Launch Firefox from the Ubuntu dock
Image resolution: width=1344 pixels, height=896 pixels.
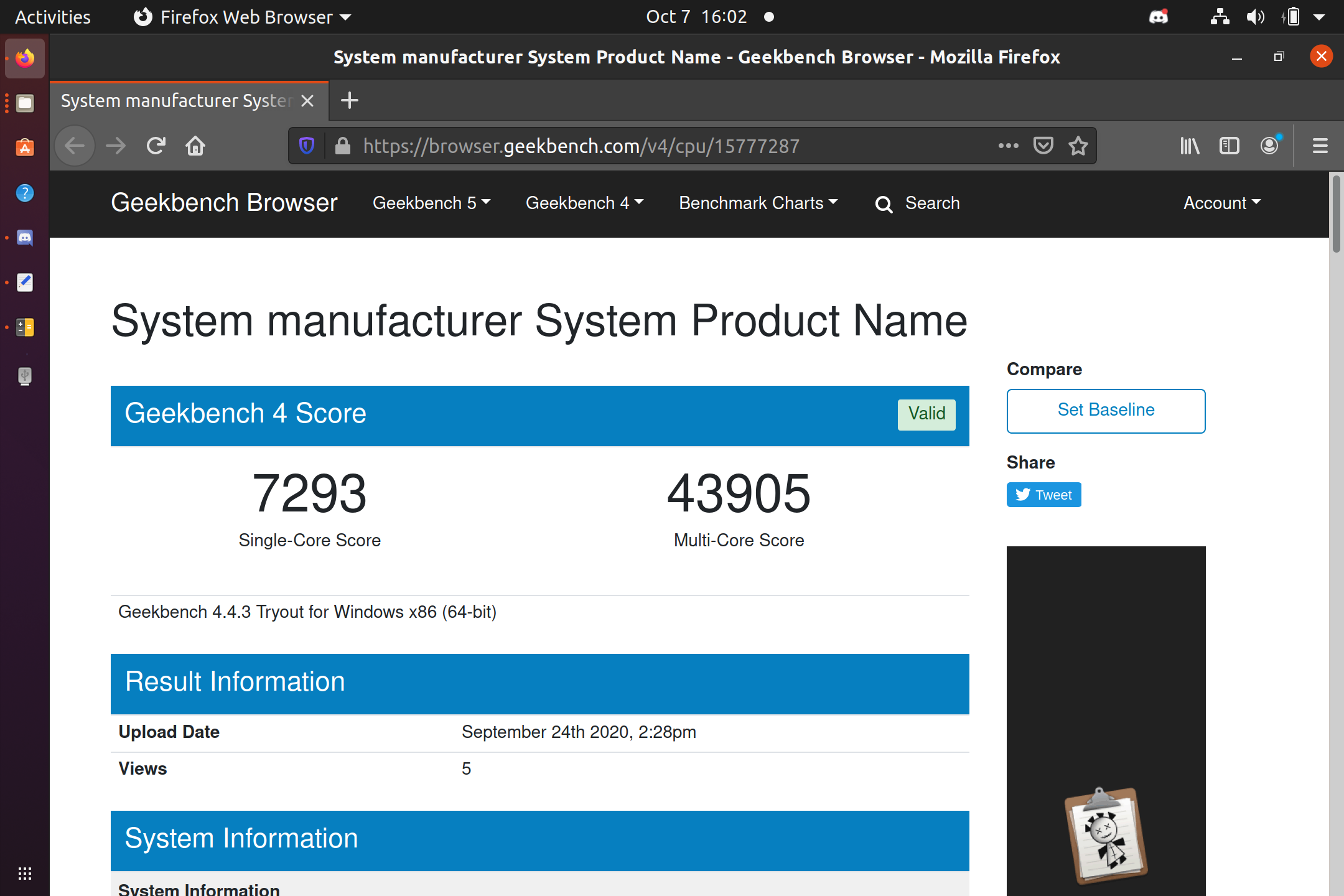25,58
